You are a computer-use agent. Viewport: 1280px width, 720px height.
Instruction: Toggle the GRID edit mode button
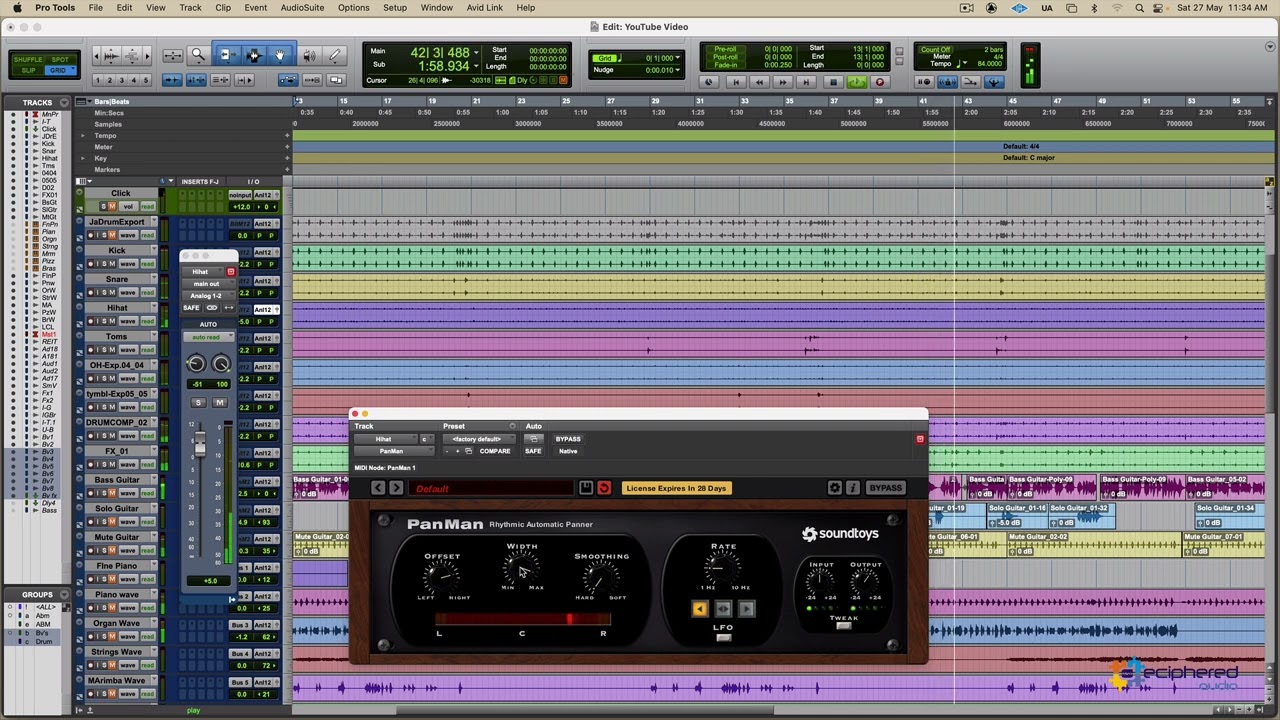60,70
